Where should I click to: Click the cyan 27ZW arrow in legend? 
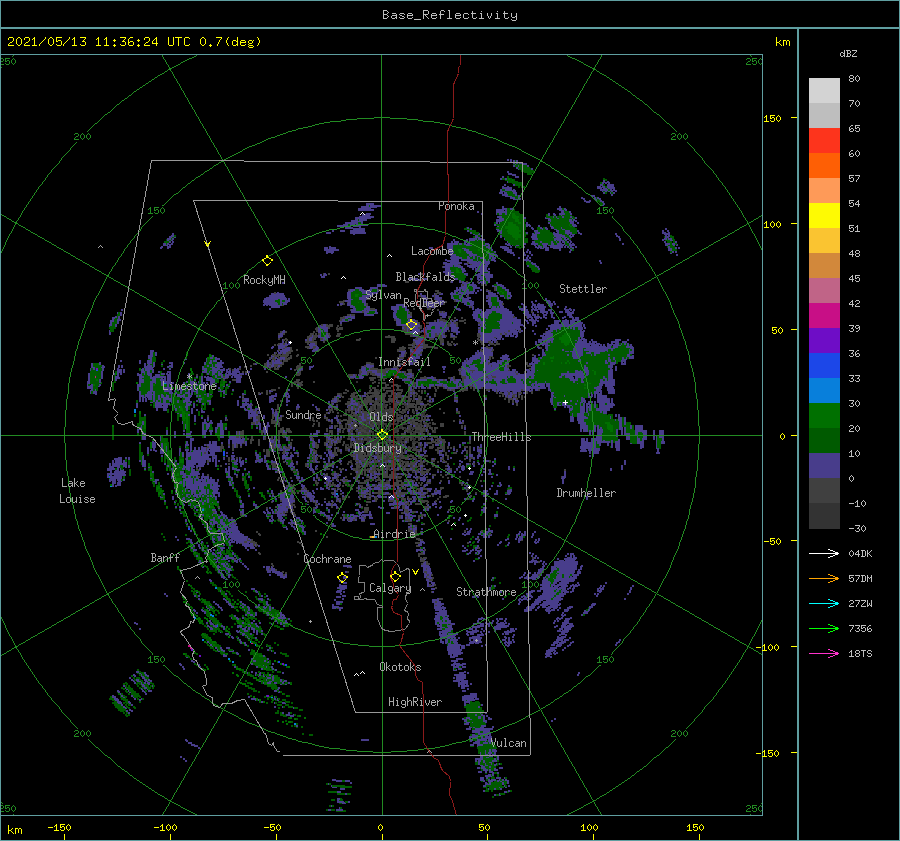coord(824,603)
